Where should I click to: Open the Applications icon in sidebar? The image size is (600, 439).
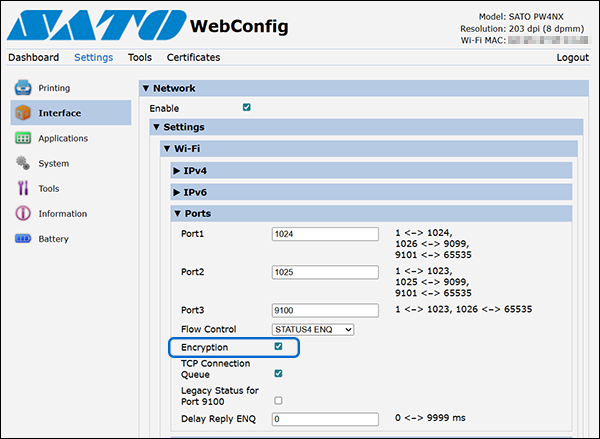tap(23, 138)
